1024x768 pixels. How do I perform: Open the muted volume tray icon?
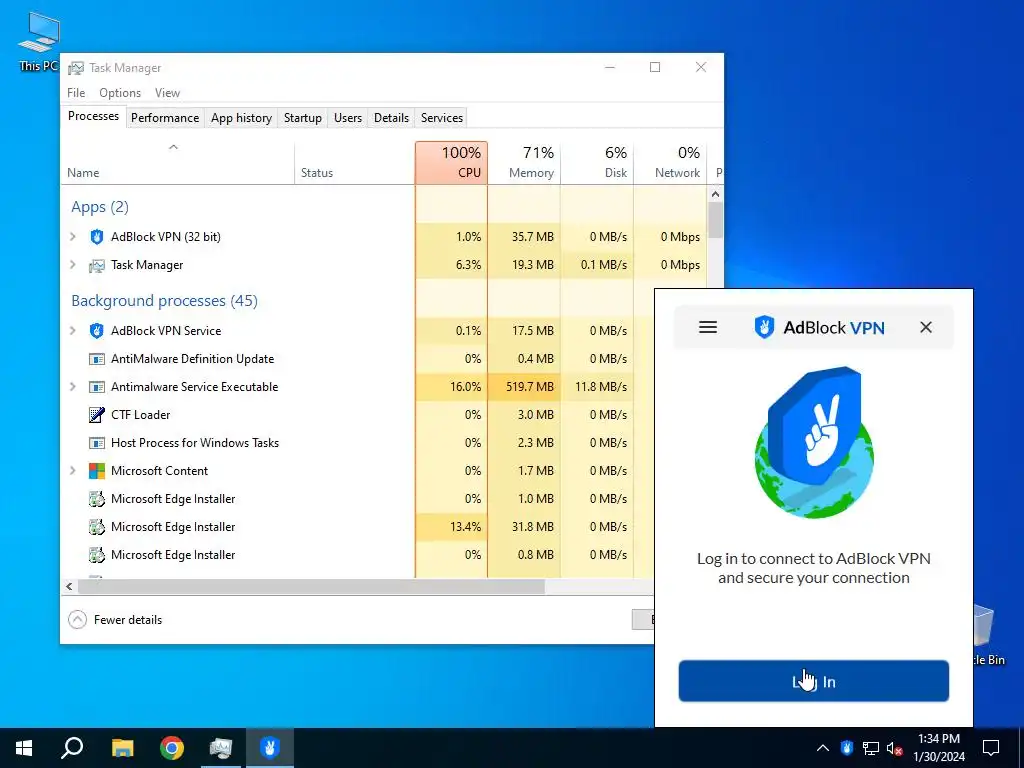click(x=895, y=748)
